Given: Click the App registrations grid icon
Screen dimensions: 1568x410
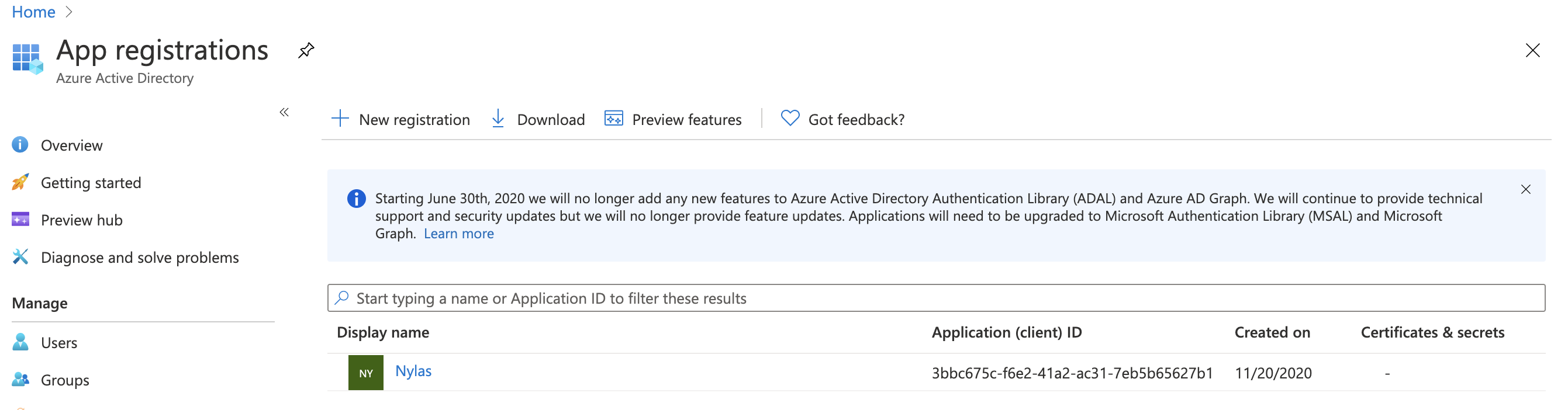Looking at the screenshot, I should [x=27, y=59].
